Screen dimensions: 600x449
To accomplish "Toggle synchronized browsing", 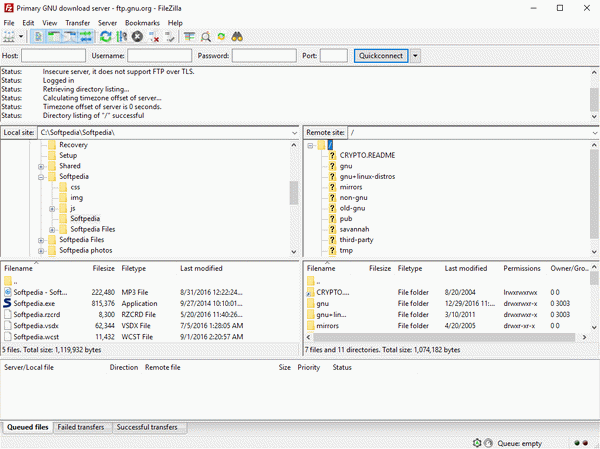I will coord(221,37).
